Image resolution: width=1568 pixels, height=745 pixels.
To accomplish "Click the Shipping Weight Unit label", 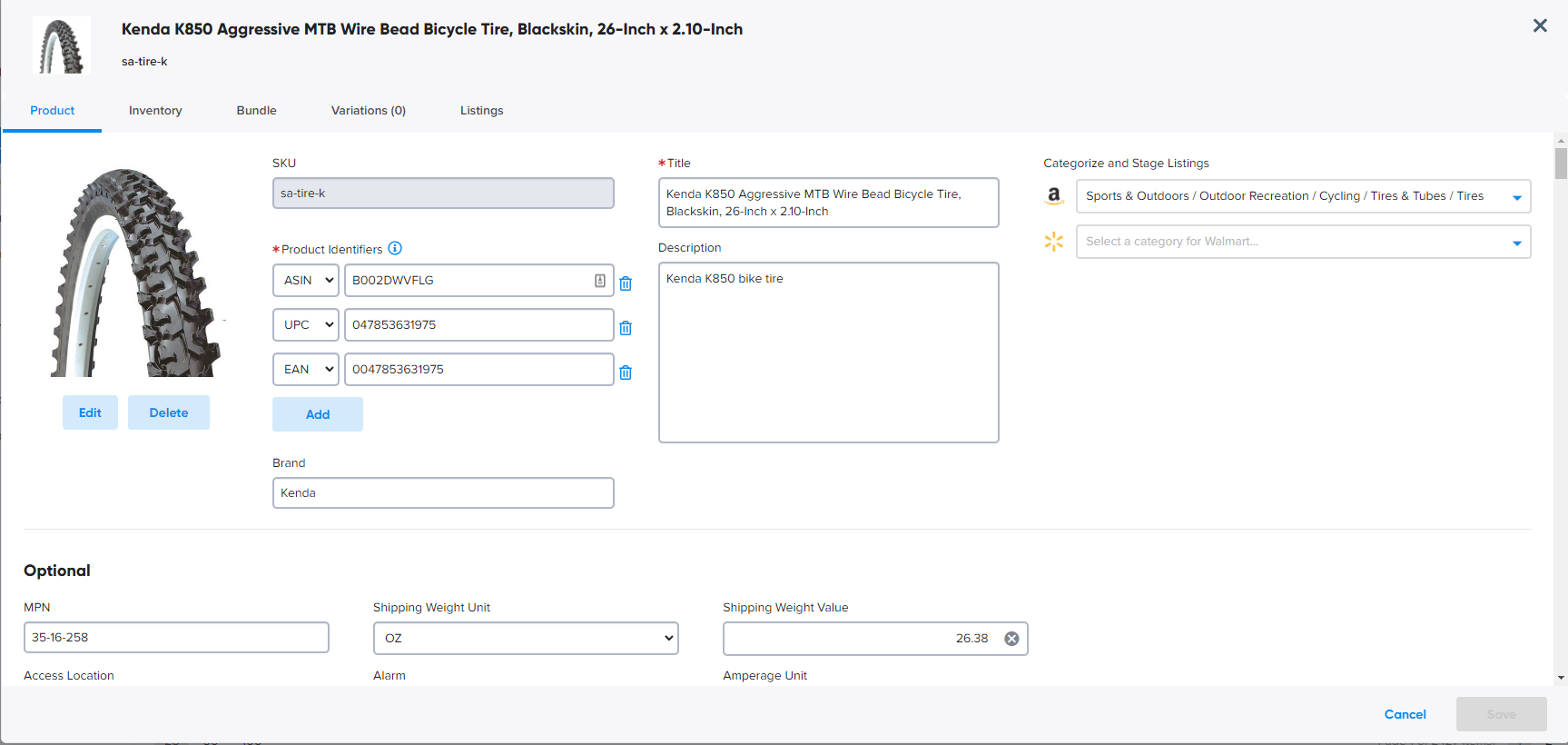I will [x=431, y=608].
